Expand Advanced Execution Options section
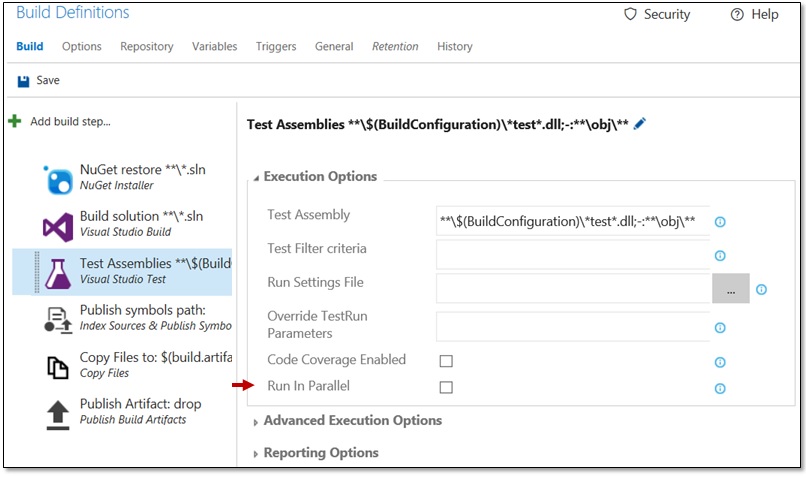This screenshot has height=477, width=806. (x=350, y=421)
